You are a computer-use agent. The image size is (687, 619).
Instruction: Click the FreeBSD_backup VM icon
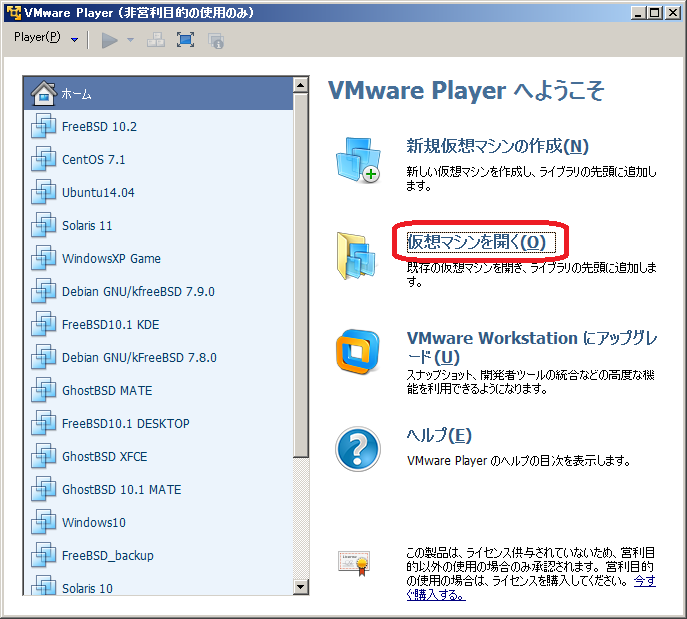(43, 555)
